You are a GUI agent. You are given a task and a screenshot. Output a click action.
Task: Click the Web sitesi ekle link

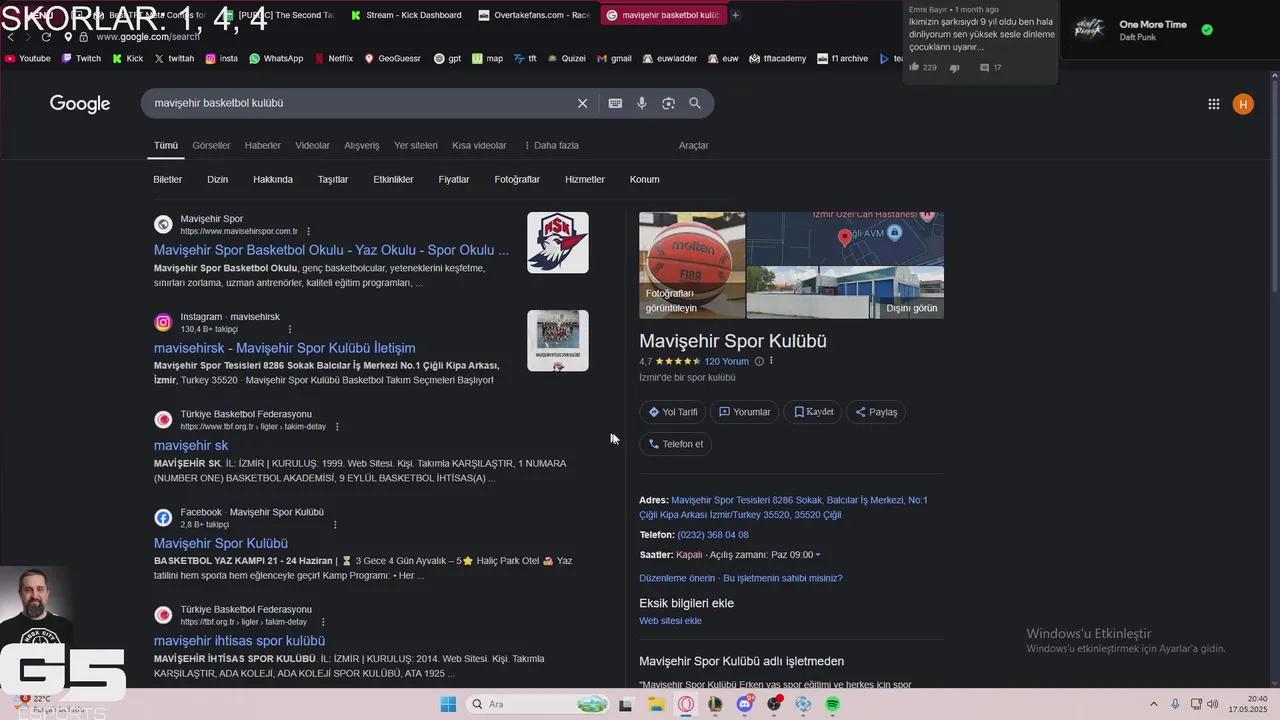(670, 621)
